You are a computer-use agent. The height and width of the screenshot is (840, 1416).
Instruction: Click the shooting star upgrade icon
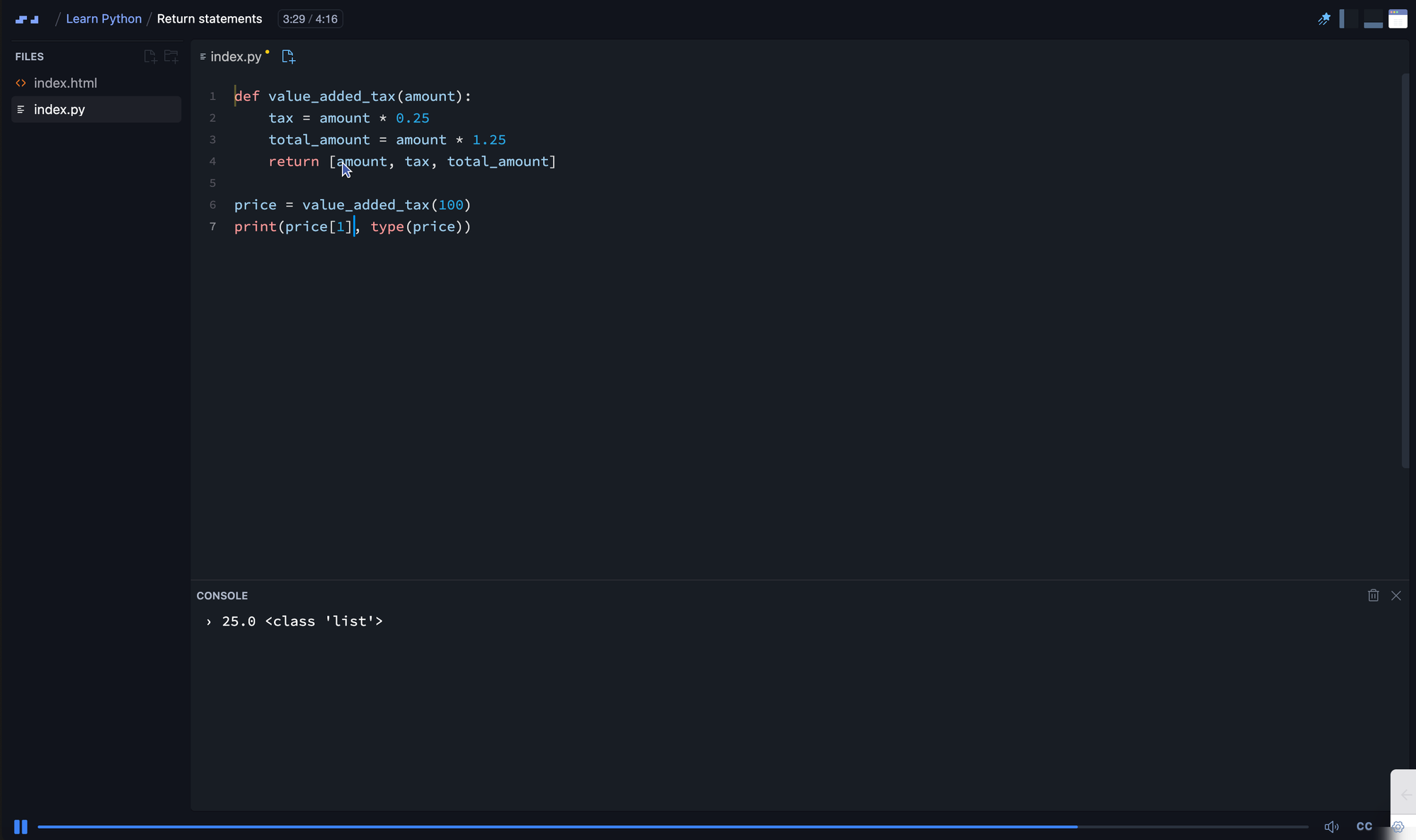(1323, 19)
